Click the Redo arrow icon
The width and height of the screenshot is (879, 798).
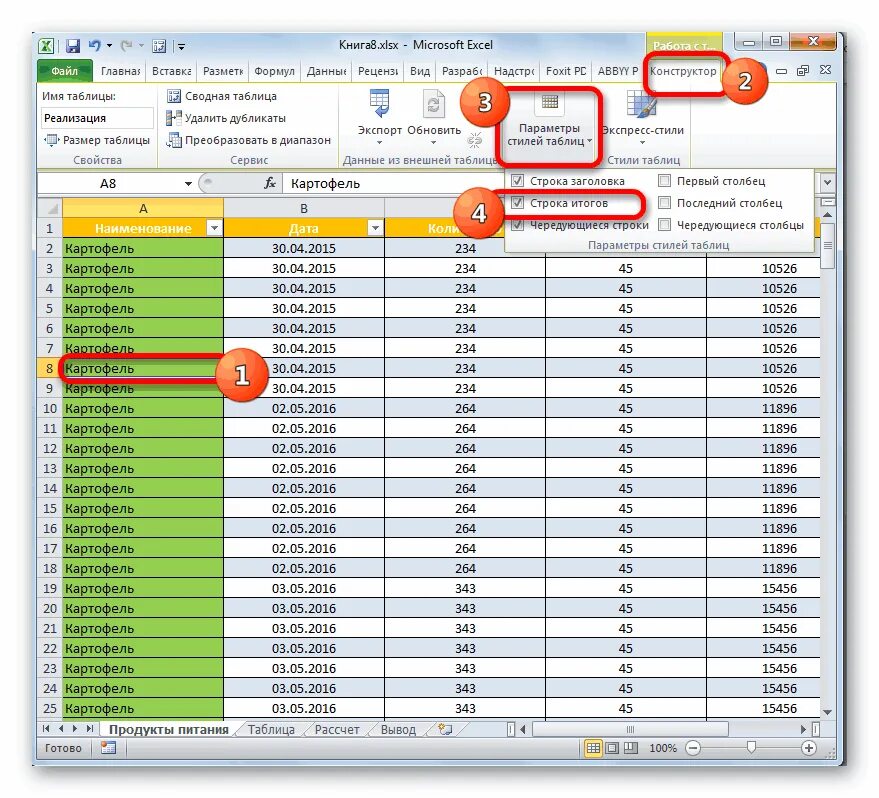point(127,45)
